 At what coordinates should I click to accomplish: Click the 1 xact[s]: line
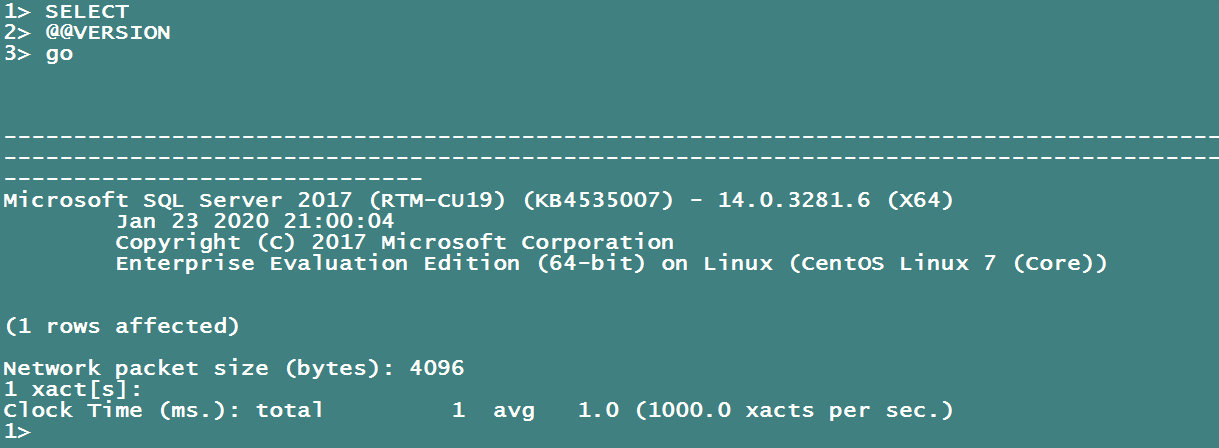tap(73, 389)
